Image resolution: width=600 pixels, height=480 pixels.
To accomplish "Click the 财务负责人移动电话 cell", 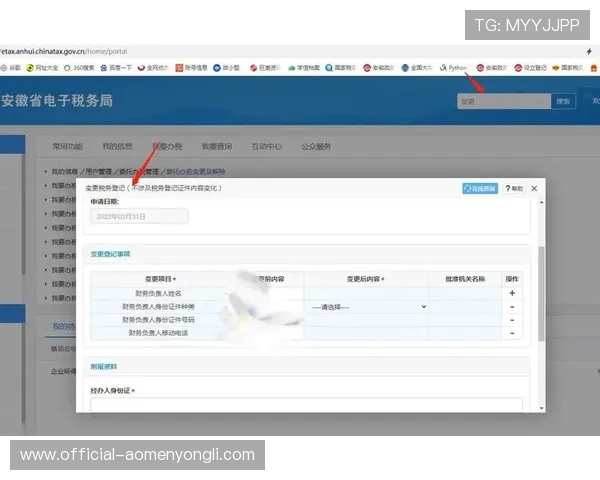I will click(x=158, y=333).
